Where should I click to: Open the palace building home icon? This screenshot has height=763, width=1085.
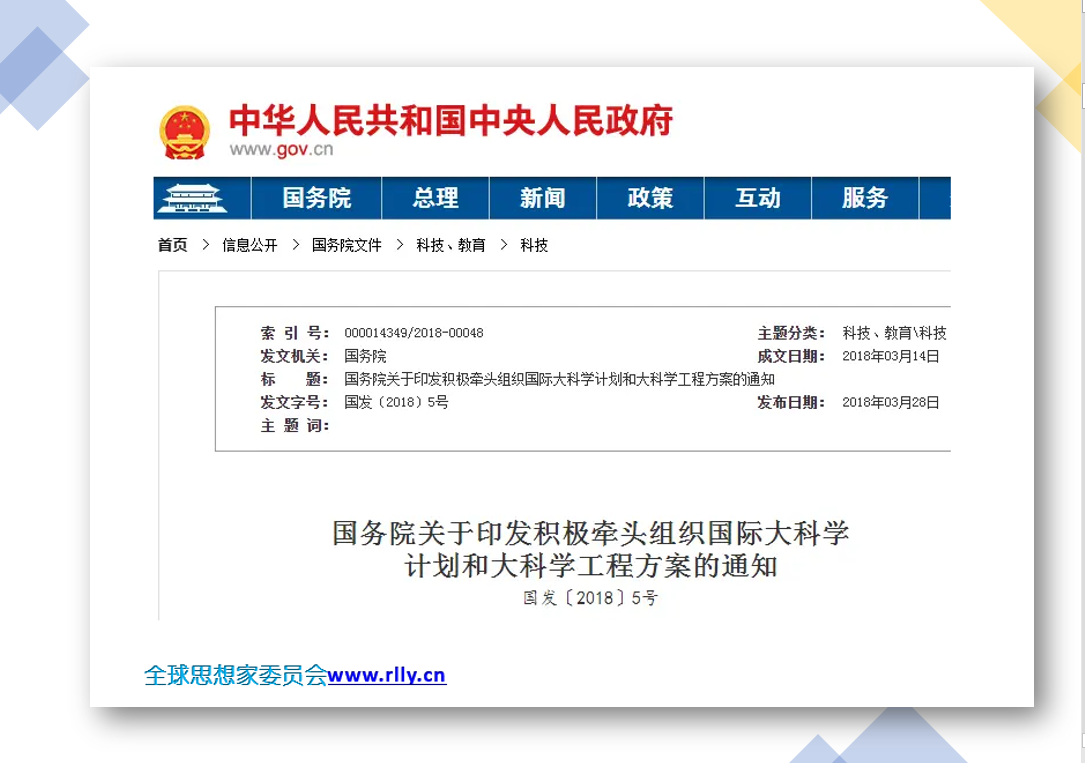point(192,199)
